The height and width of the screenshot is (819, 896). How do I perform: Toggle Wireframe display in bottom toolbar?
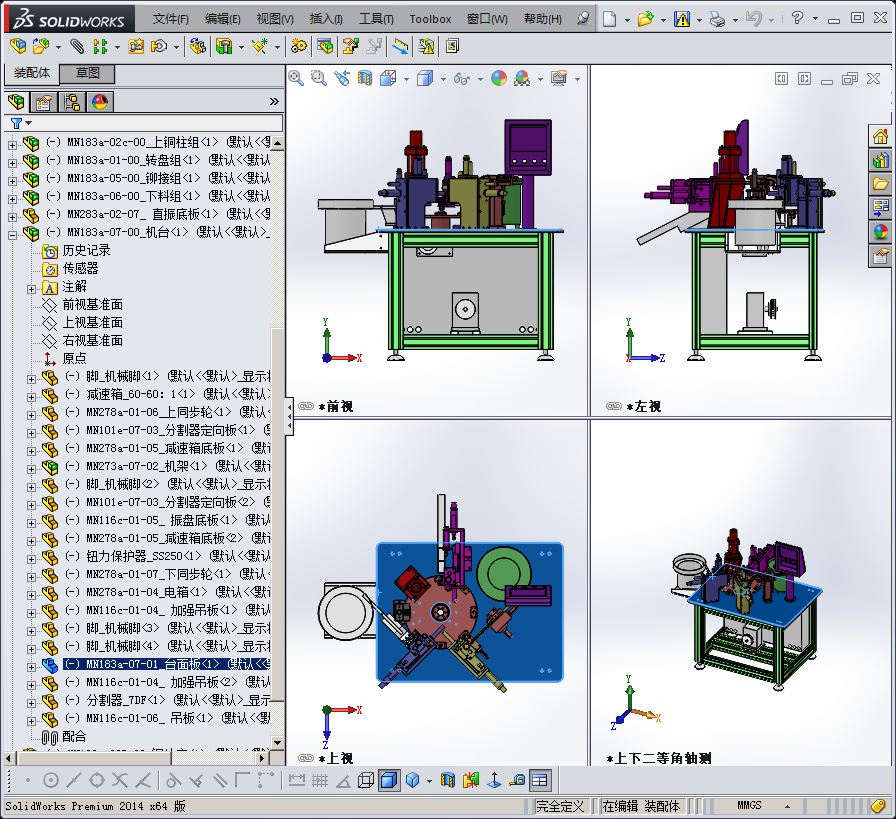(x=366, y=780)
